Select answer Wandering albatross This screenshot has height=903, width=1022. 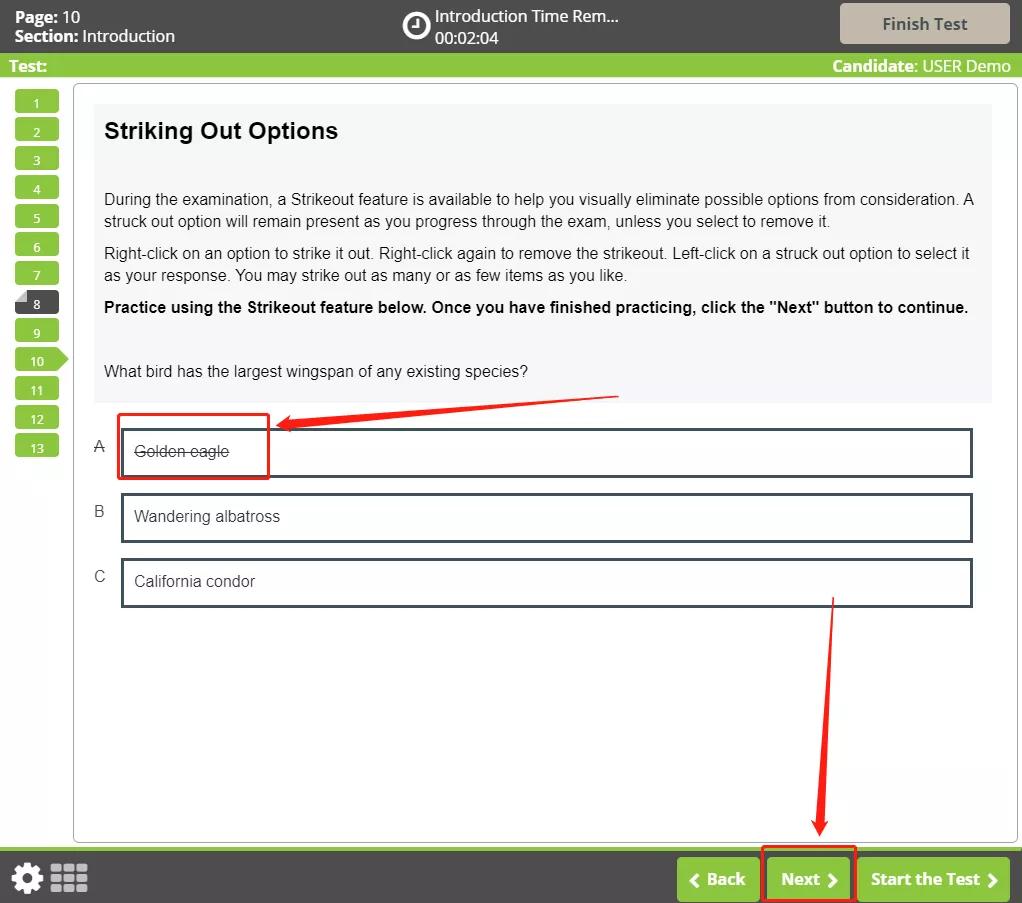(x=546, y=518)
